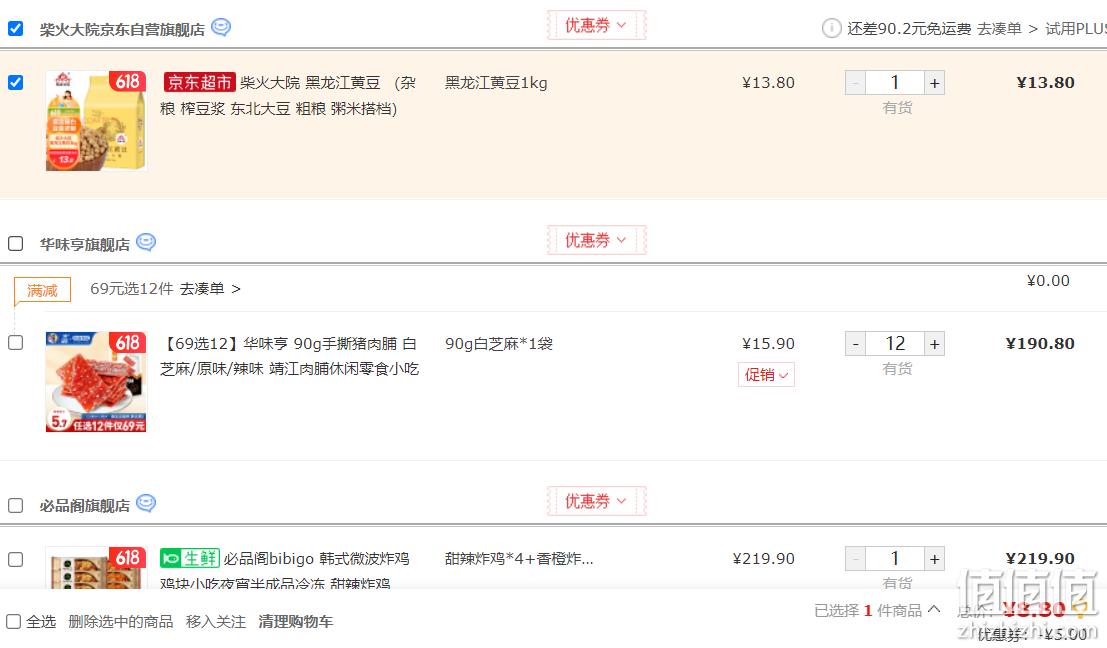This screenshot has width=1107, height=648.
Task: Open 柴火大院京东自营旗舰店 store page
Action: pyautogui.click(x=122, y=29)
